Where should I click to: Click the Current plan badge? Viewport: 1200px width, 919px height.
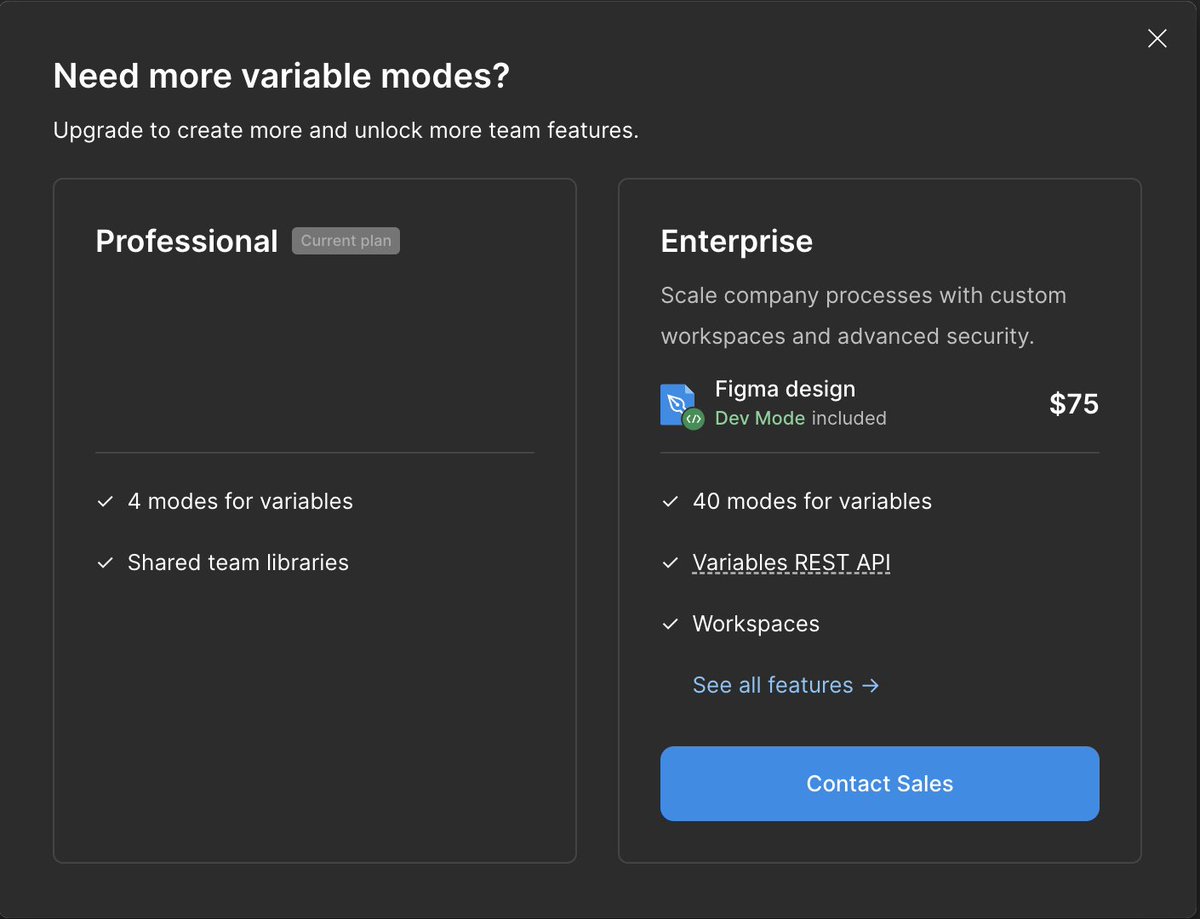346,241
